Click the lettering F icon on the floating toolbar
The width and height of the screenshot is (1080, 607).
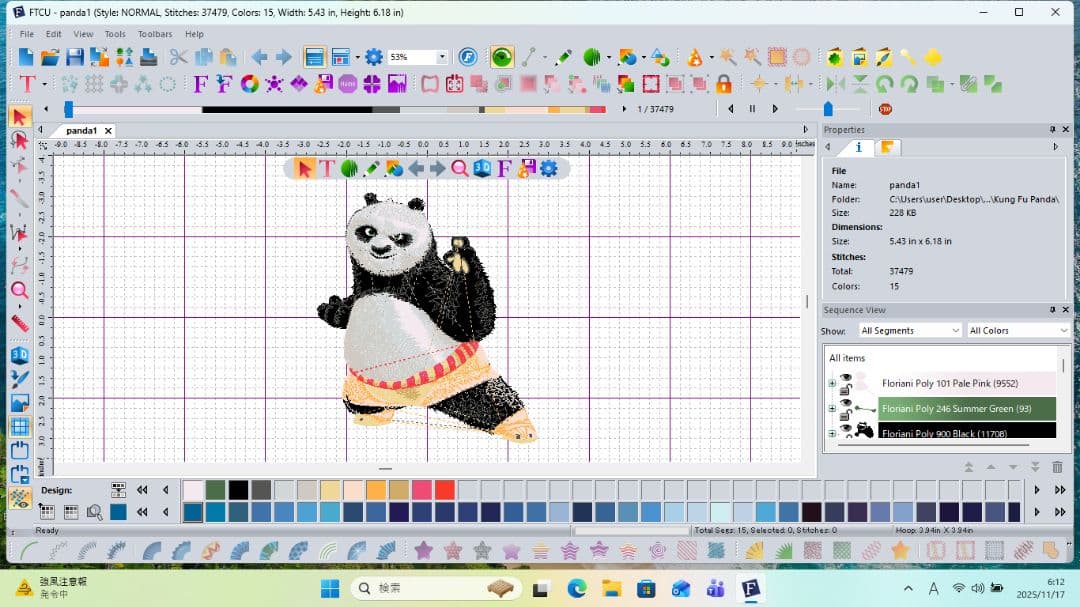505,168
